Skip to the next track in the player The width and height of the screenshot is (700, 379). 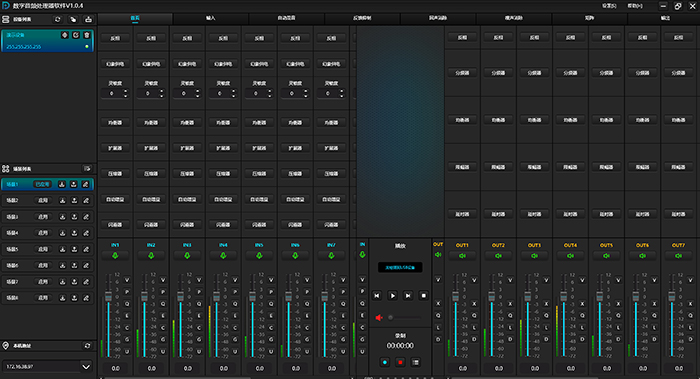(408, 296)
